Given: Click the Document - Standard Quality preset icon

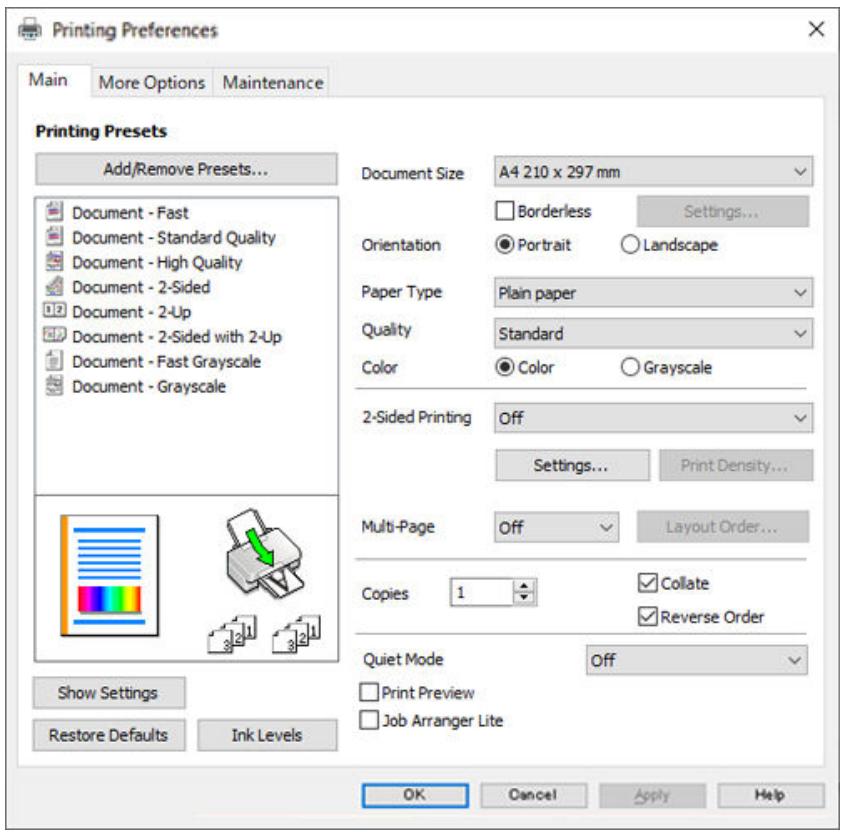Looking at the screenshot, I should [x=54, y=236].
